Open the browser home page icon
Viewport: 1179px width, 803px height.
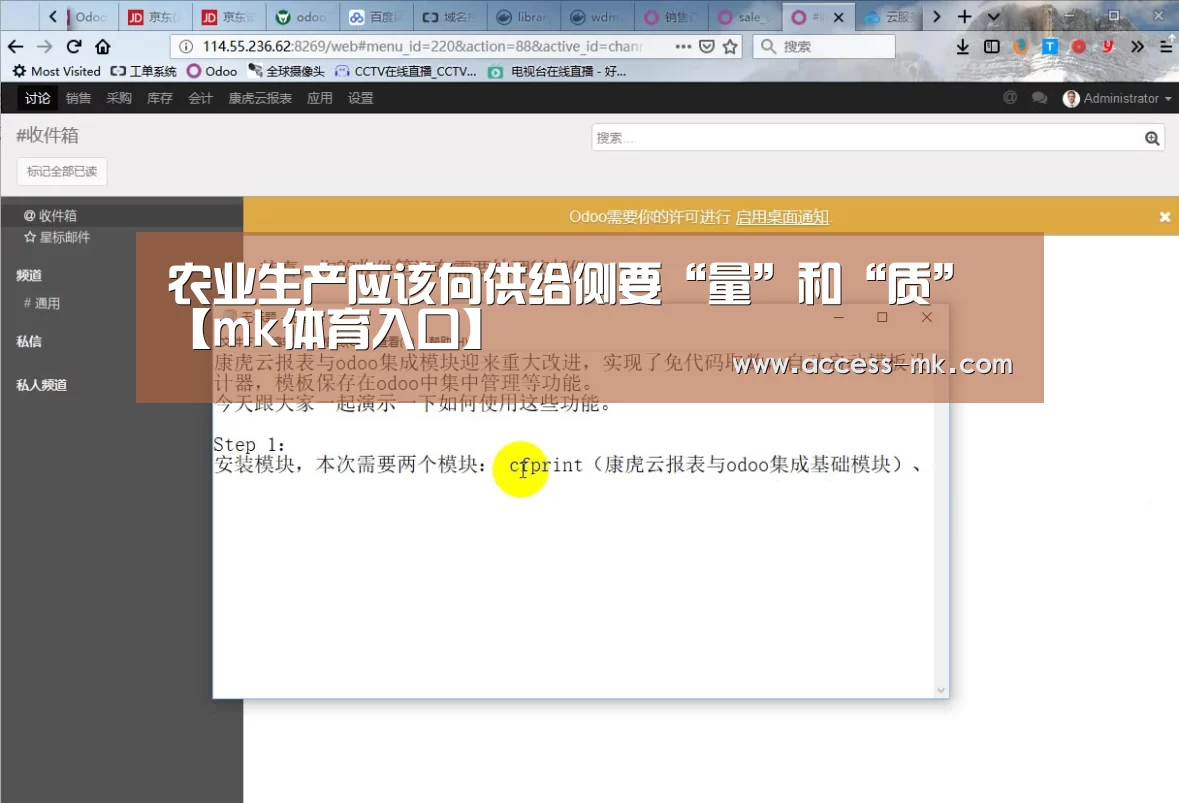(x=103, y=47)
